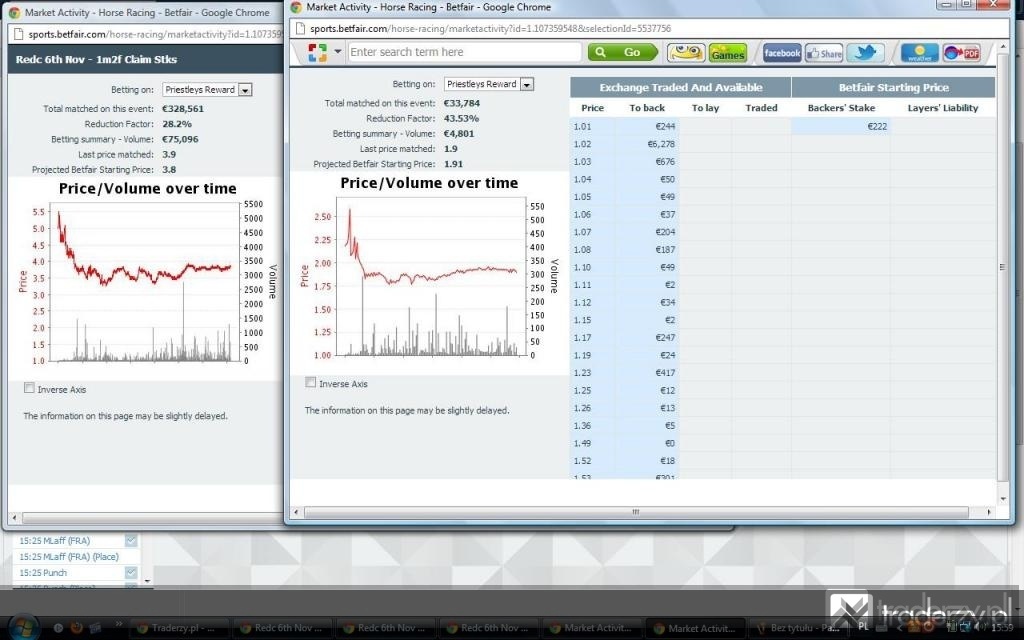Open the dropdown arrow beside the toolbar logo
The height and width of the screenshot is (640, 1024).
click(x=338, y=52)
